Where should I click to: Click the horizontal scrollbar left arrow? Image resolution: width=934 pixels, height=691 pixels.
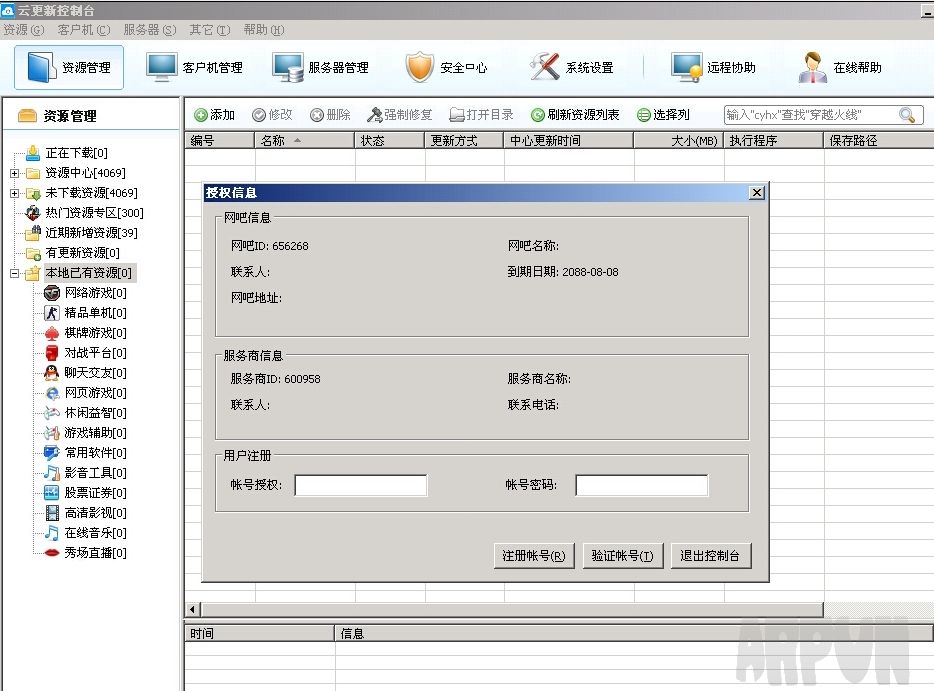coord(192,609)
